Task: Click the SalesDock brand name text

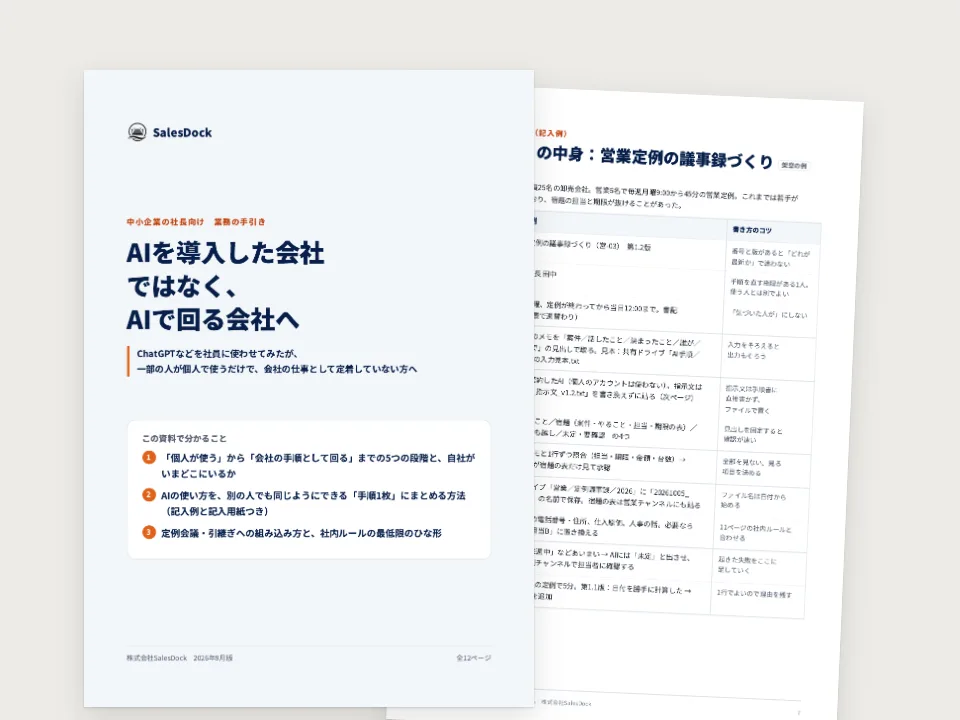Action: [182, 133]
